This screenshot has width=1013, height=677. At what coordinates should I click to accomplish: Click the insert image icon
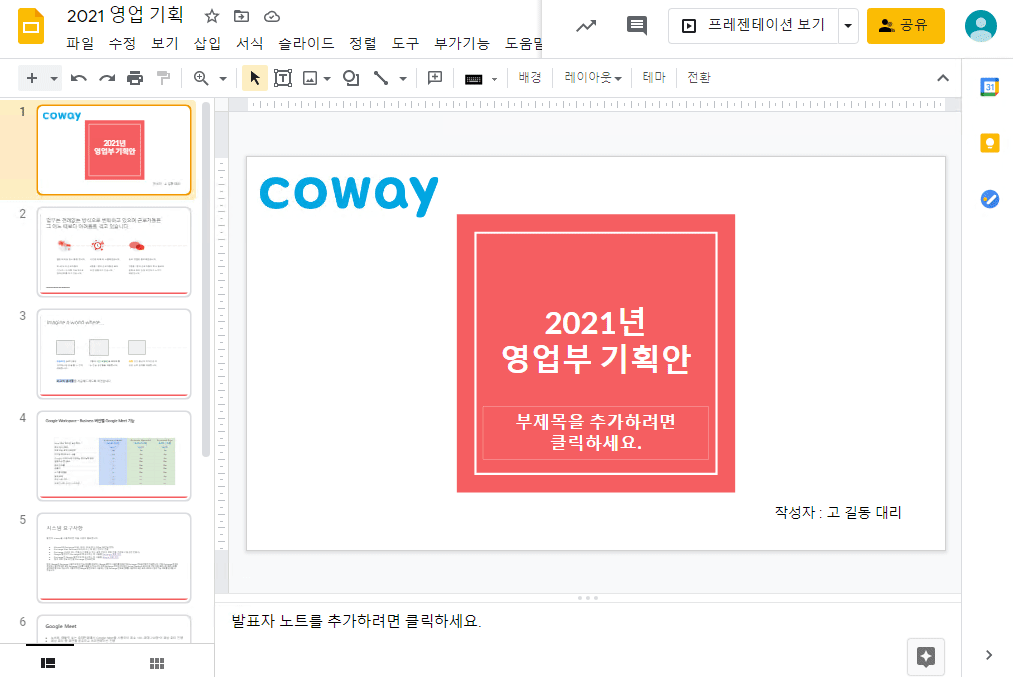tap(310, 78)
